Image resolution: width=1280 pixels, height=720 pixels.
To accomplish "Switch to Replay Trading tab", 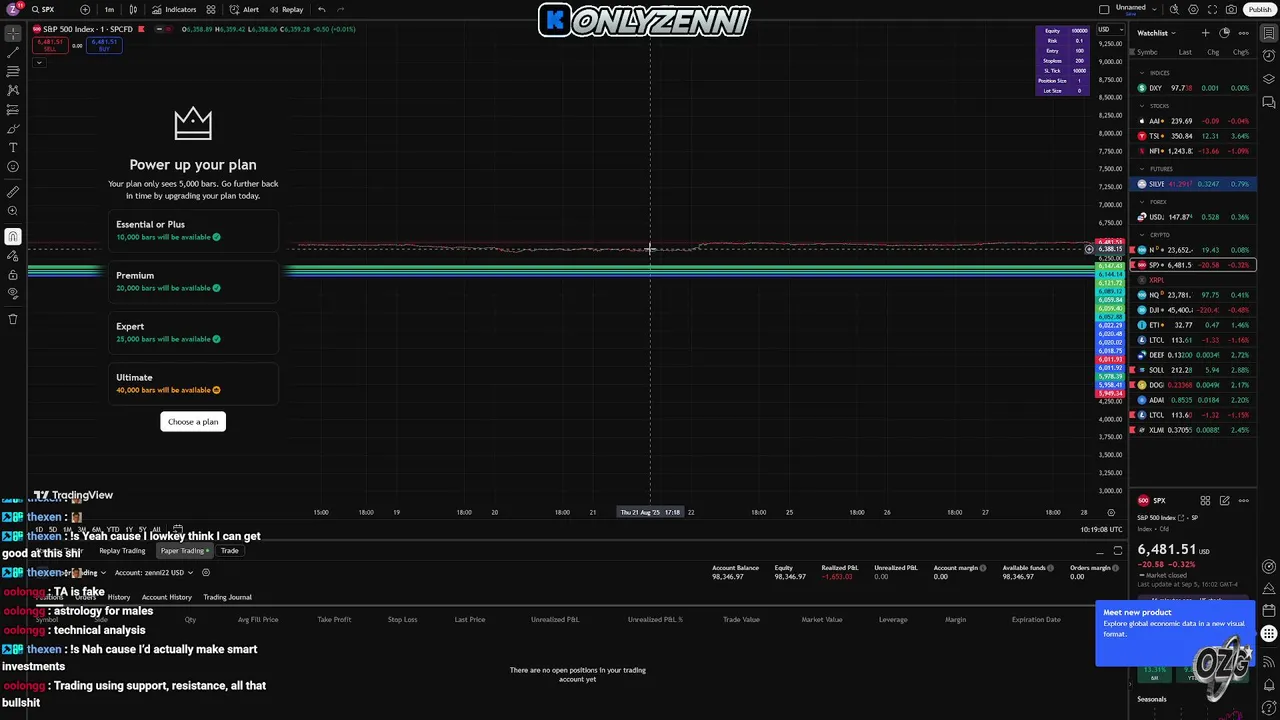I will point(122,551).
